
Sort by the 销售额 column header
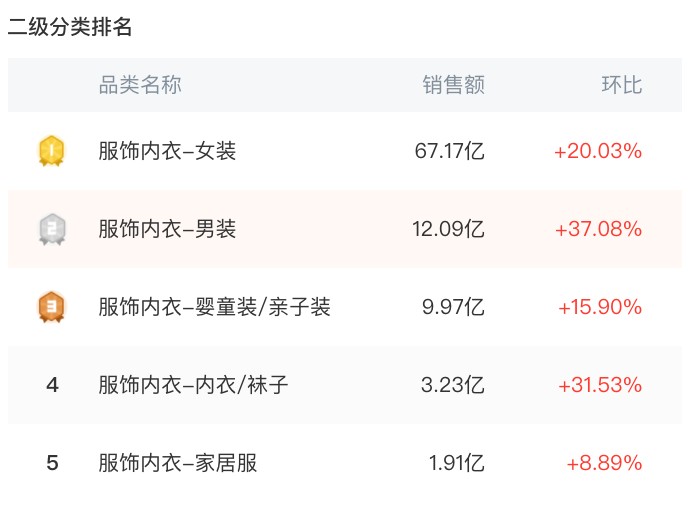tap(454, 85)
